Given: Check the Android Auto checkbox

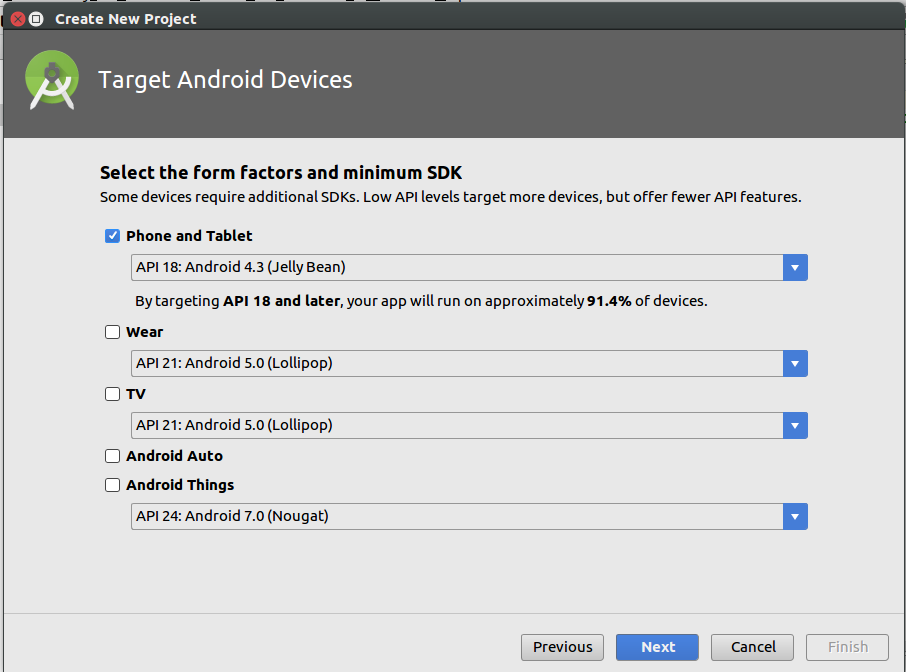Looking at the screenshot, I should [112, 456].
